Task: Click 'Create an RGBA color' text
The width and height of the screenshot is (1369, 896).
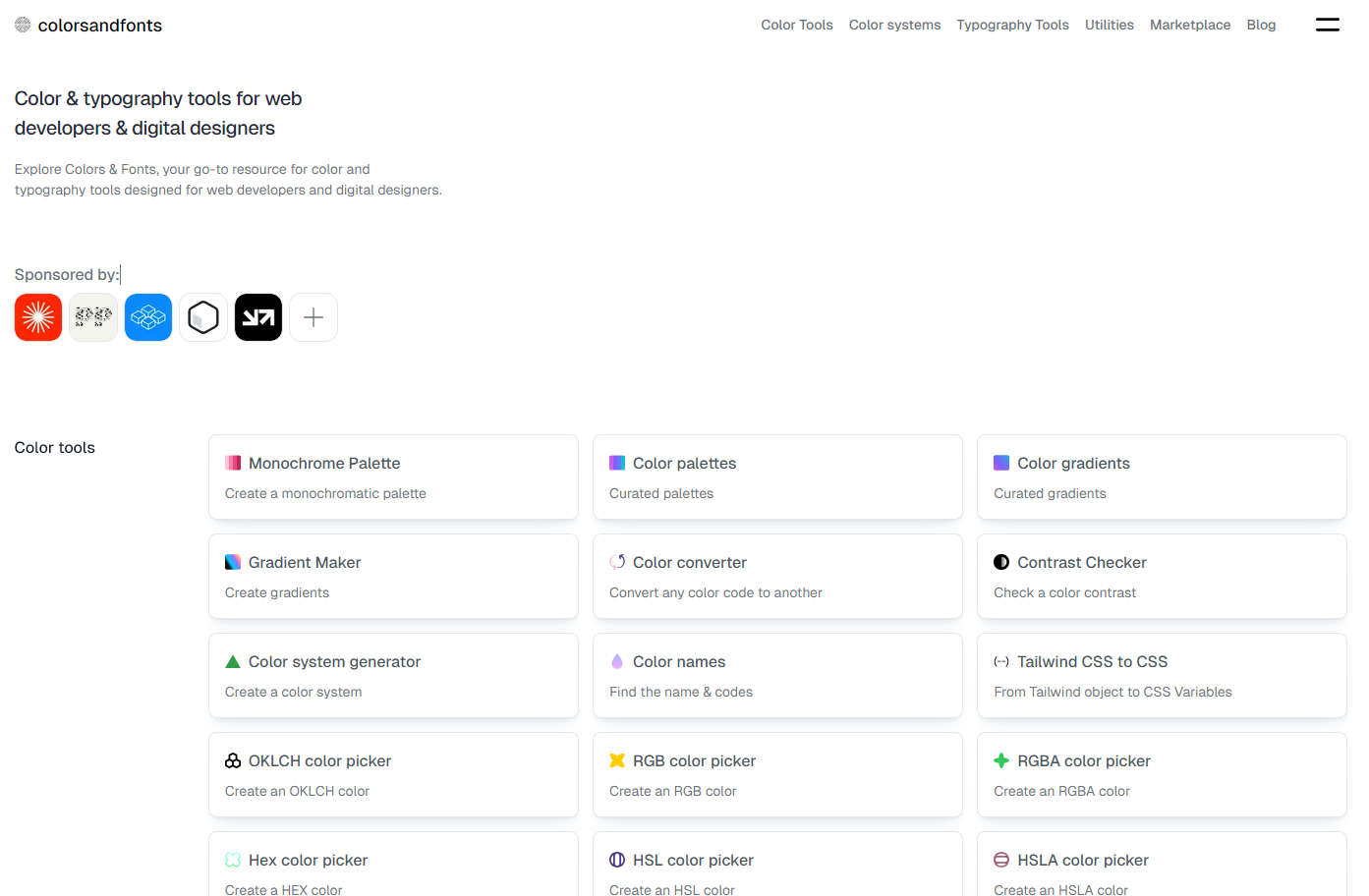Action: click(x=1061, y=791)
